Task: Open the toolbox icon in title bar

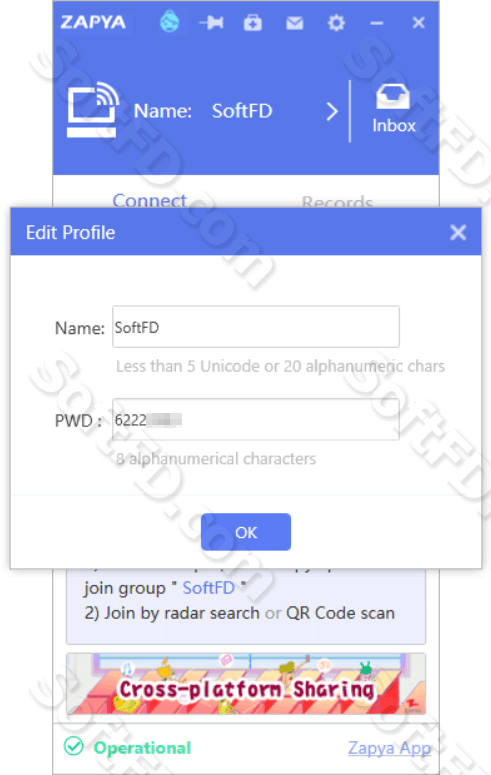Action: (x=253, y=23)
